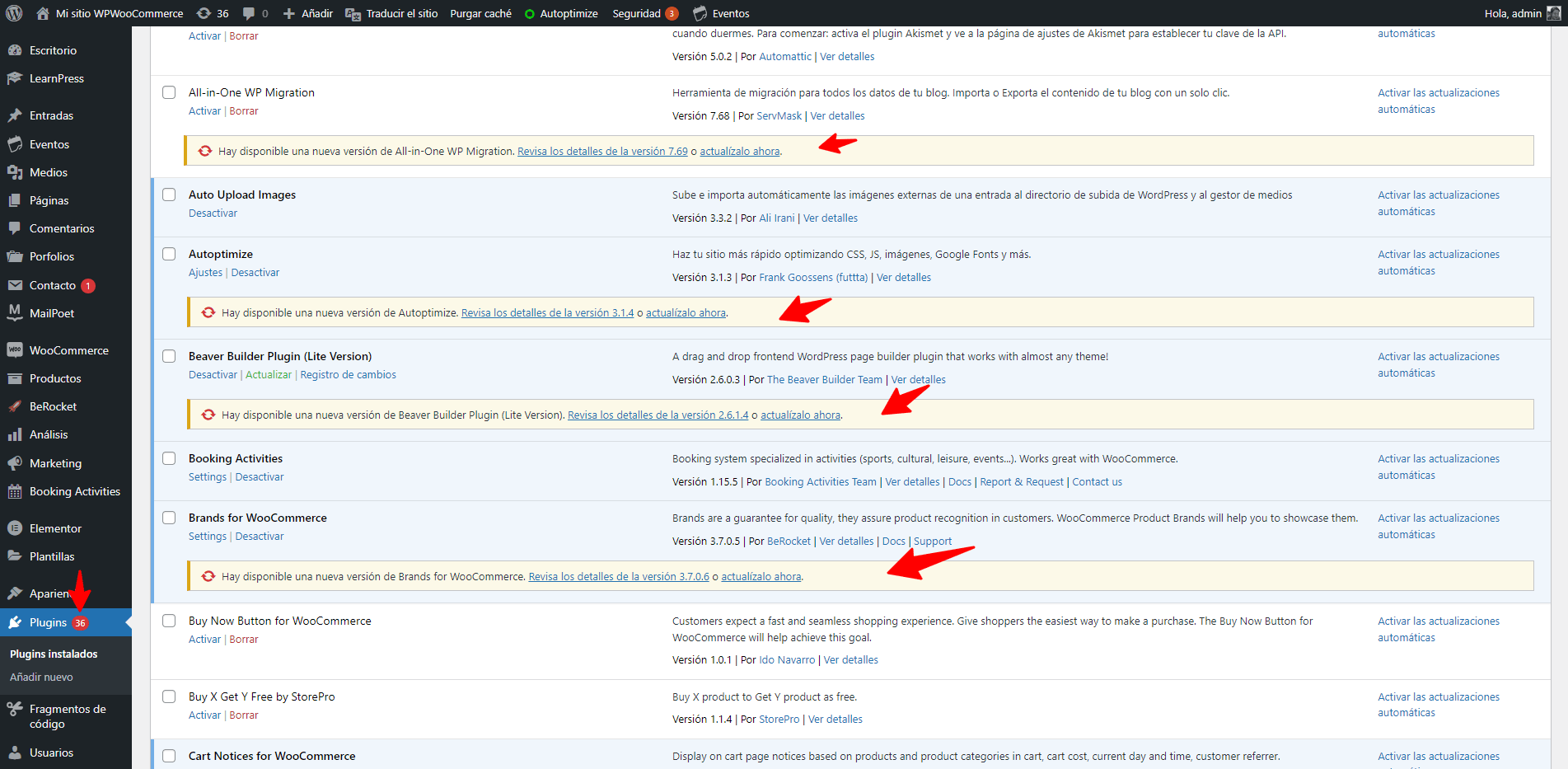Open Frank Goossens (futtta) author link

click(x=813, y=277)
